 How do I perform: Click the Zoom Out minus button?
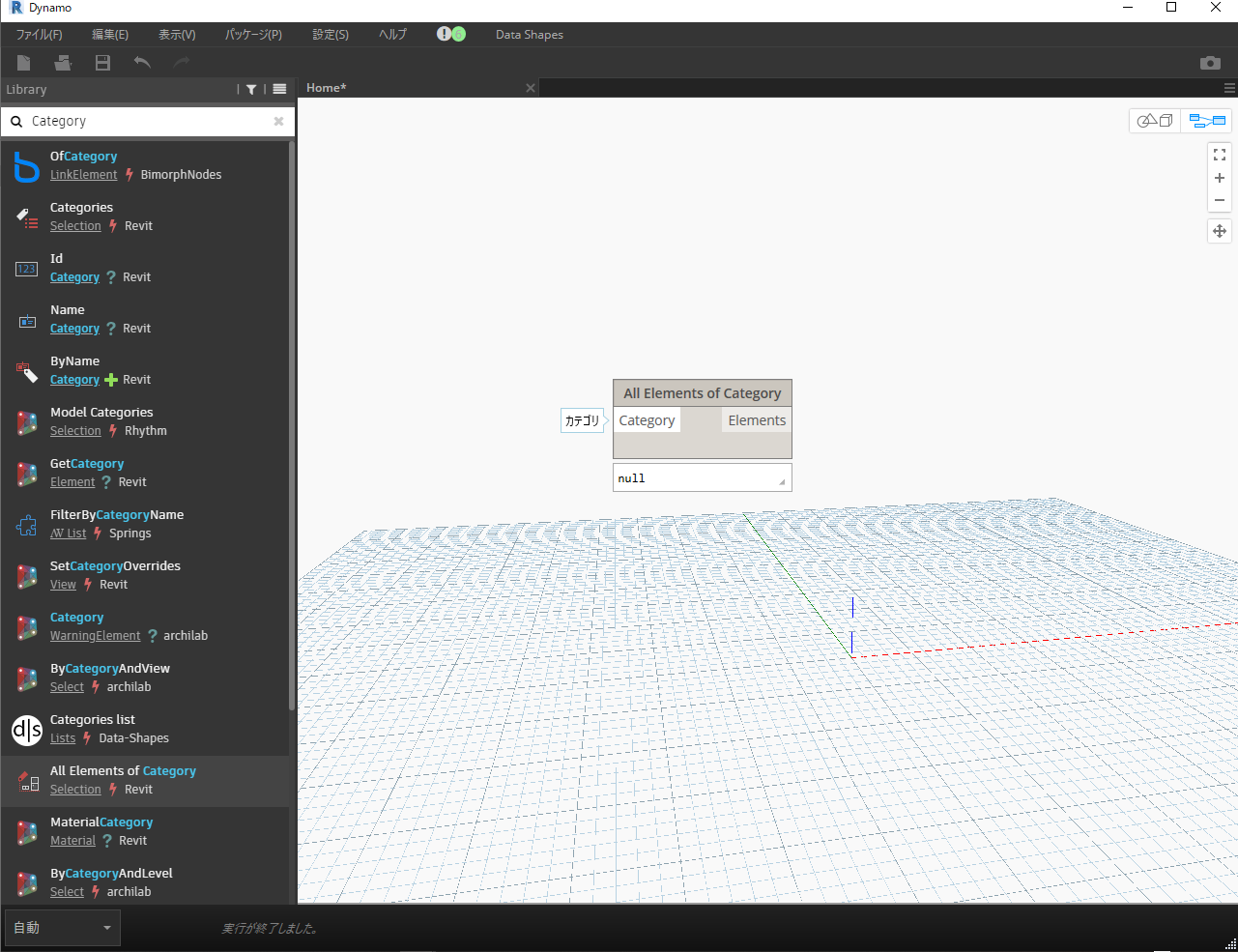pos(1220,200)
